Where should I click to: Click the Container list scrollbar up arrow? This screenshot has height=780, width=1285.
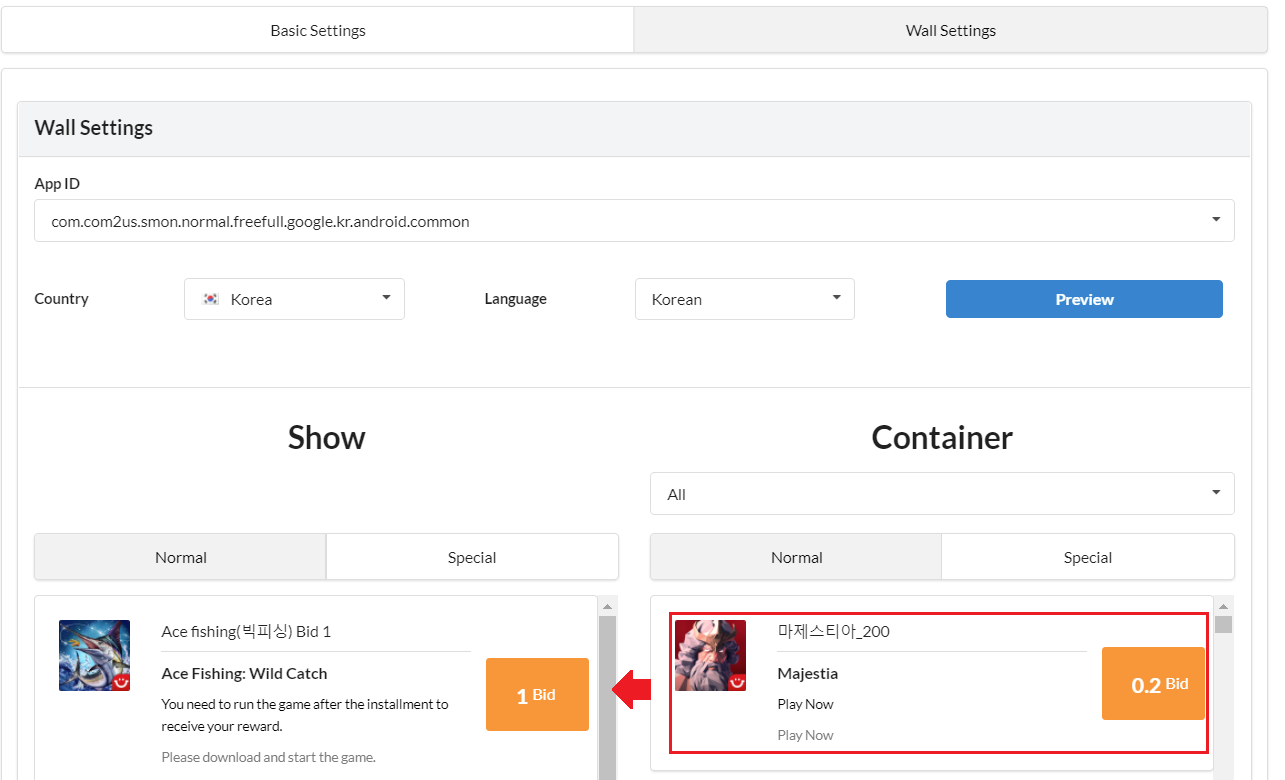[1223, 606]
